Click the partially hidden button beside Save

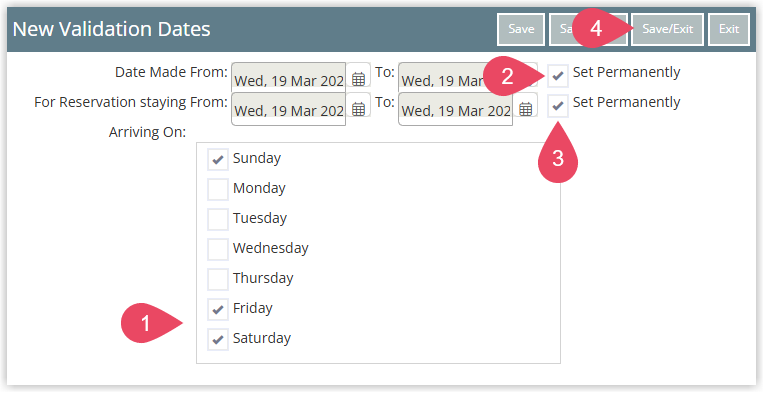(561, 29)
